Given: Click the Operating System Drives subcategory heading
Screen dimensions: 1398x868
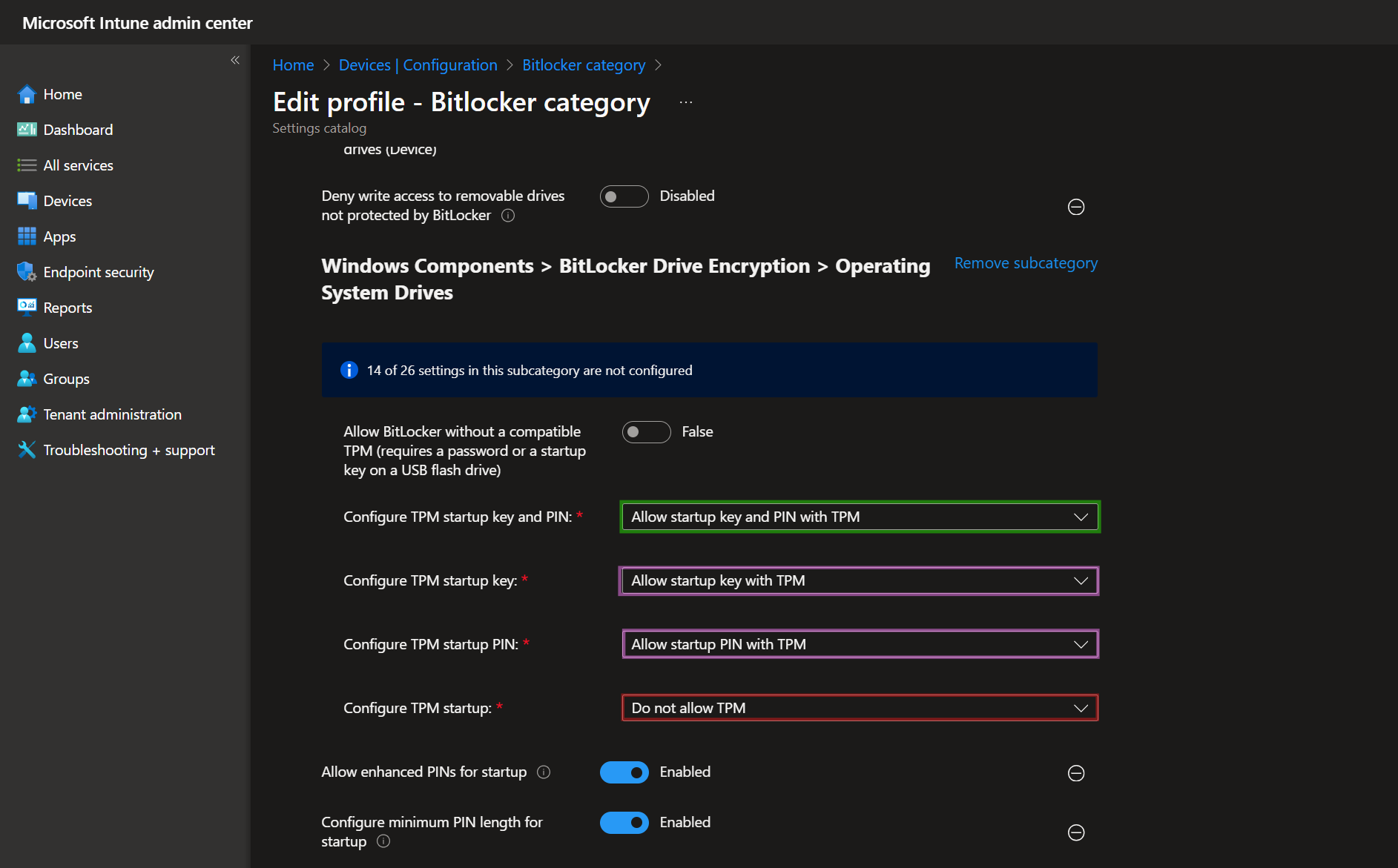Looking at the screenshot, I should click(x=625, y=279).
